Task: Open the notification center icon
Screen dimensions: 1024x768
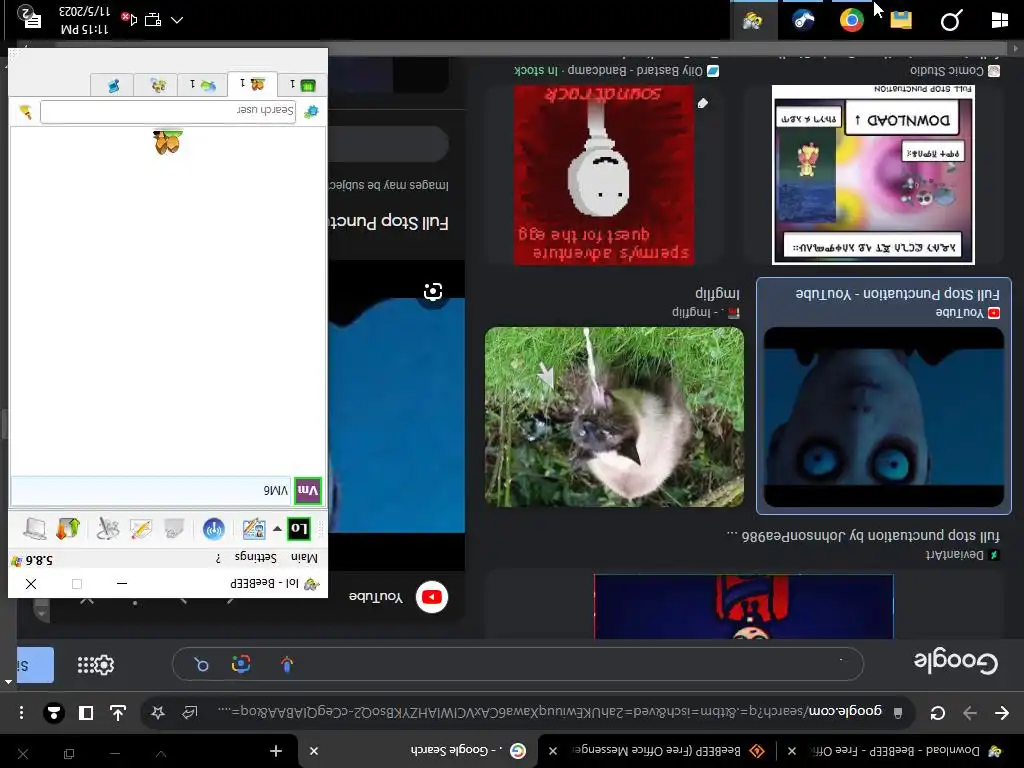Action: pyautogui.click(x=29, y=18)
